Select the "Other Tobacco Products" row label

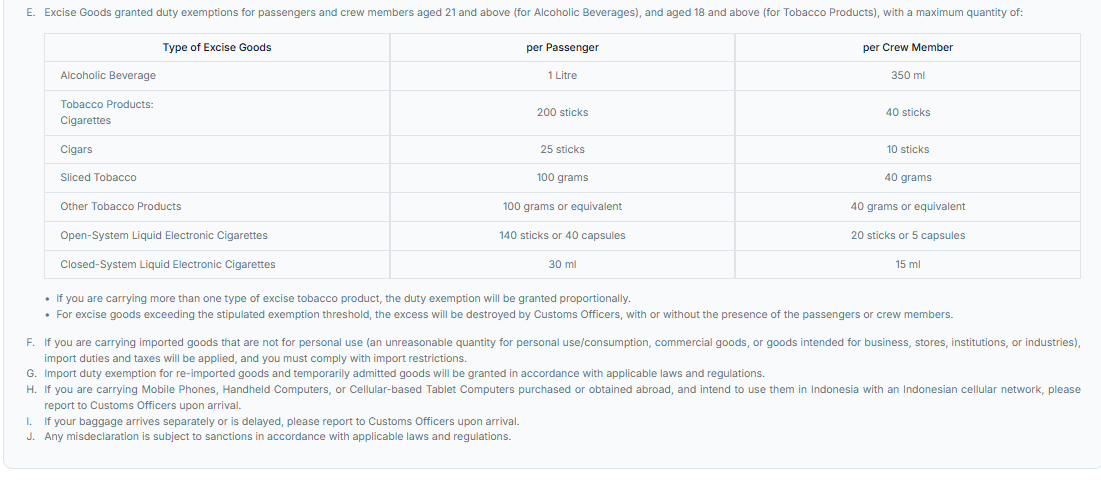121,206
